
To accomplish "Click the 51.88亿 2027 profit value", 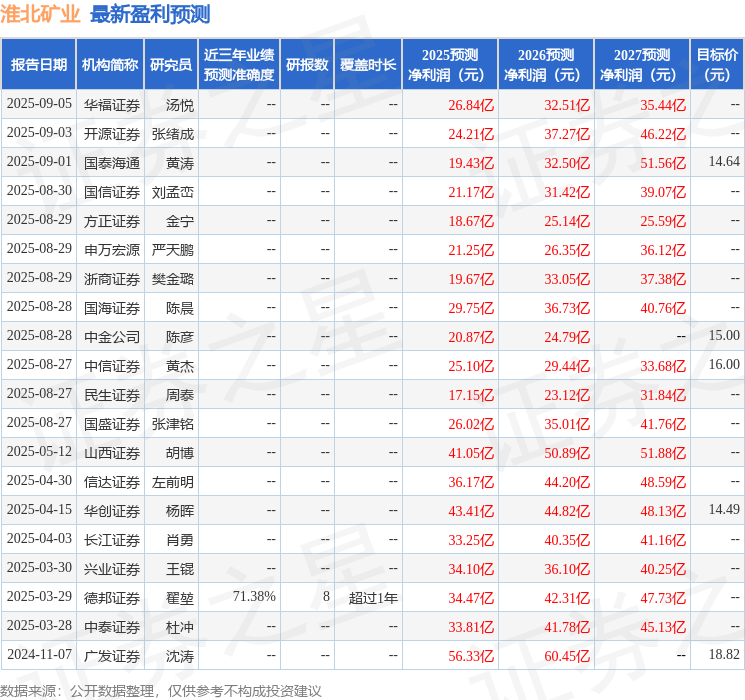I will pyautogui.click(x=663, y=453).
